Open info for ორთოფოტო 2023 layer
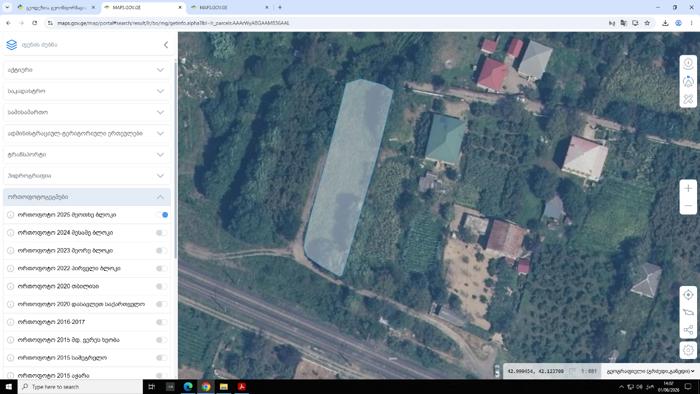700x394 pixels. pyautogui.click(x=10, y=250)
